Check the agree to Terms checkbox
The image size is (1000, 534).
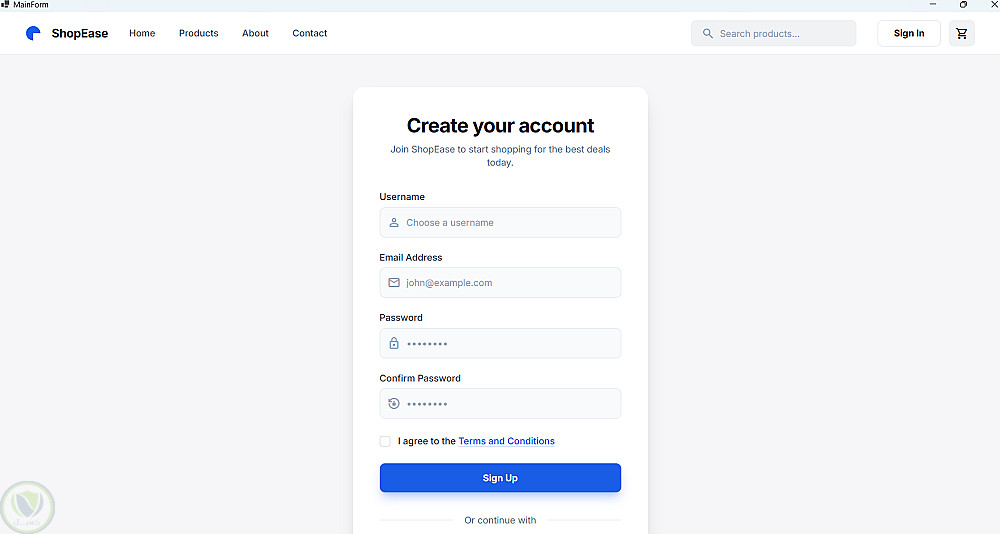point(385,441)
